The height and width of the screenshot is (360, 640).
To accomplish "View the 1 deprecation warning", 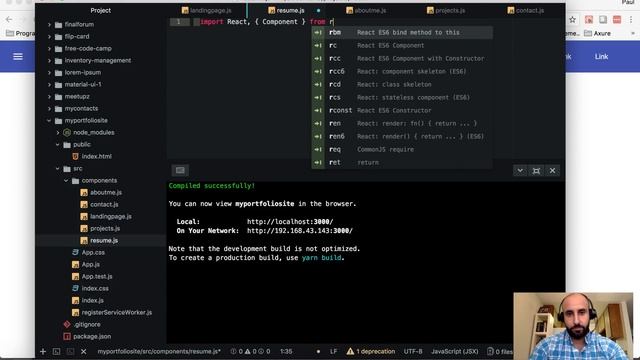I will tap(371, 351).
